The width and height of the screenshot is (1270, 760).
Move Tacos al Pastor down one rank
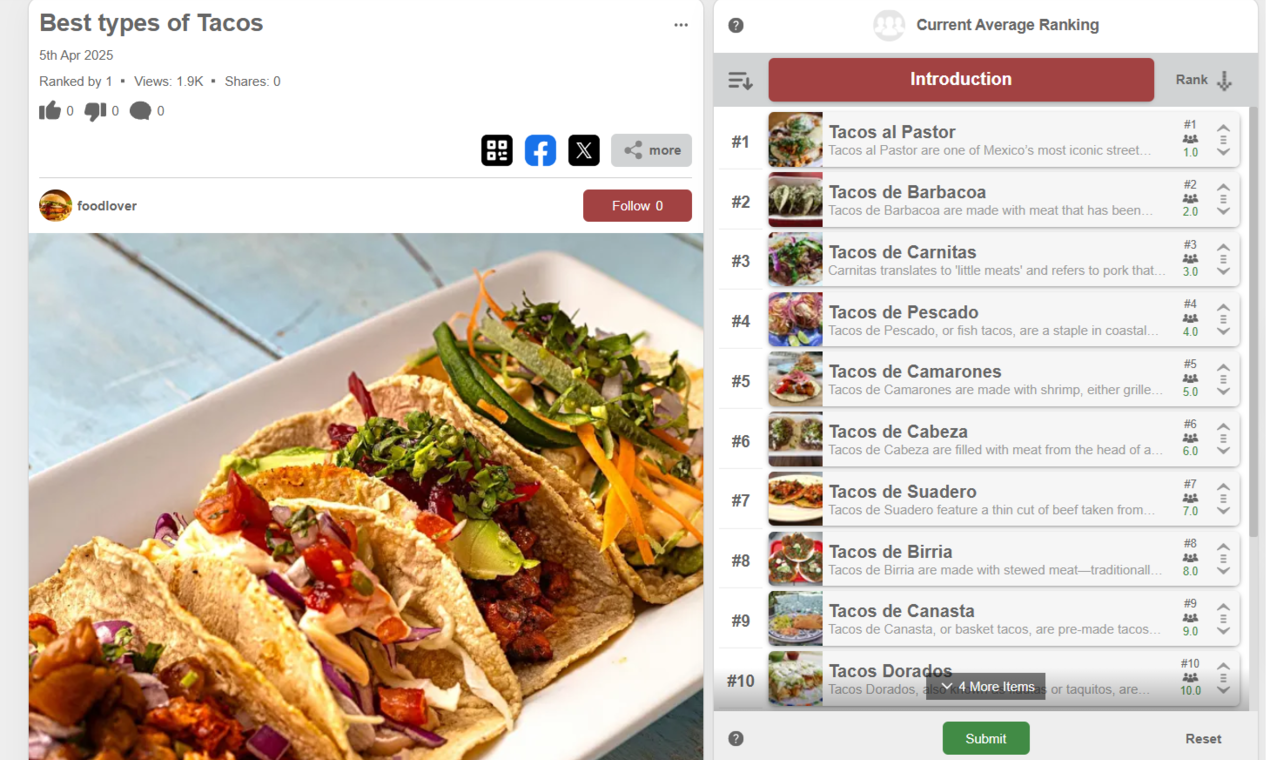[x=1223, y=152]
